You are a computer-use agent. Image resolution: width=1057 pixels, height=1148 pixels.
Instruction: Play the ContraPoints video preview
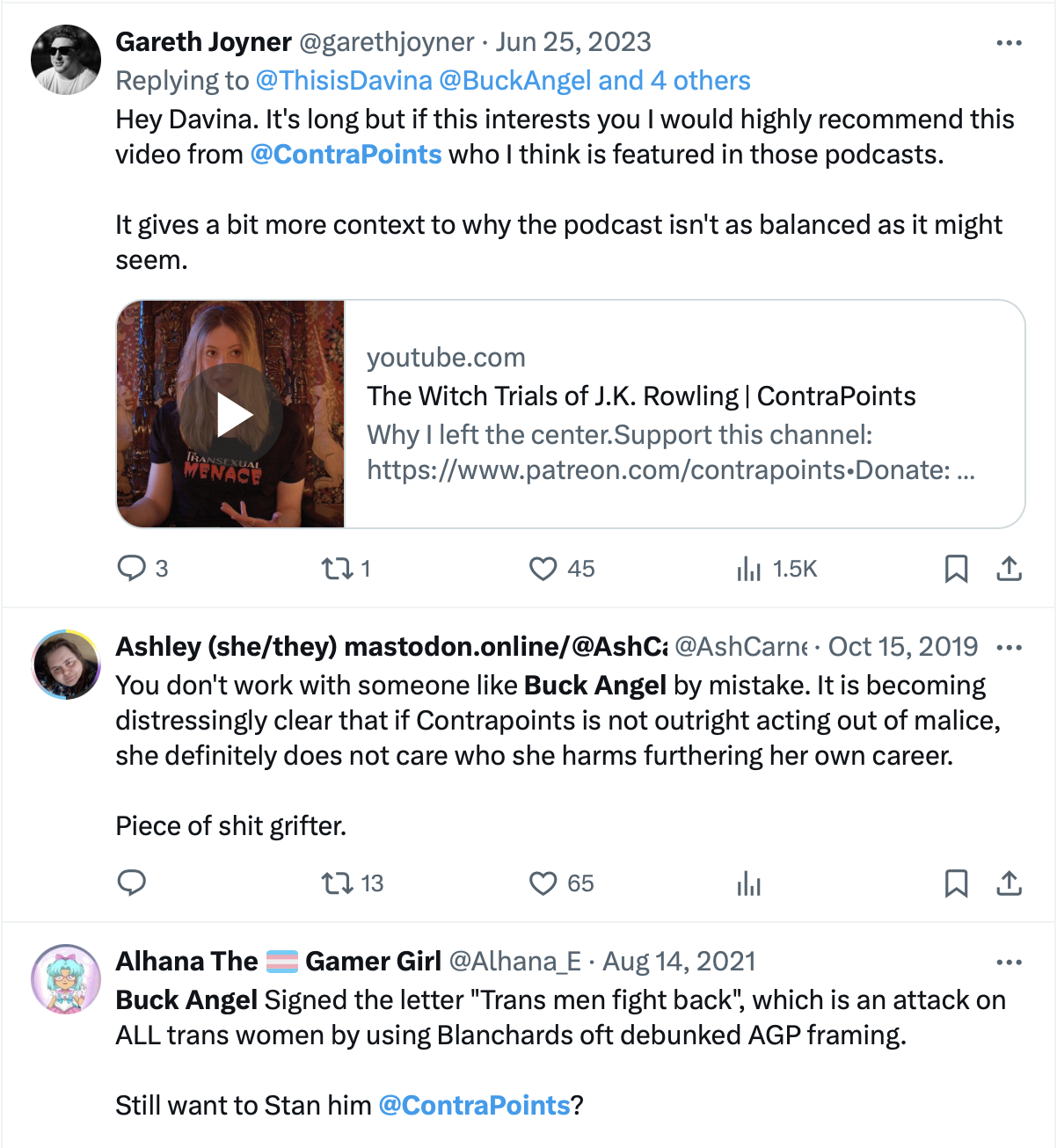231,414
